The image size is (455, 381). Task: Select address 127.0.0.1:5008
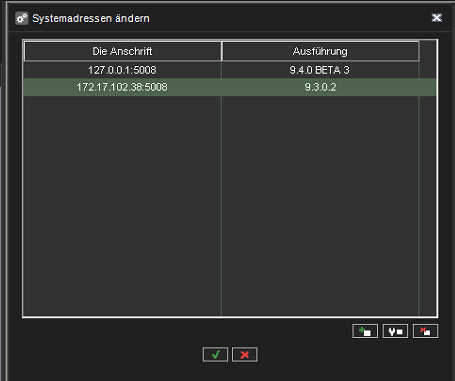pyautogui.click(x=122, y=70)
